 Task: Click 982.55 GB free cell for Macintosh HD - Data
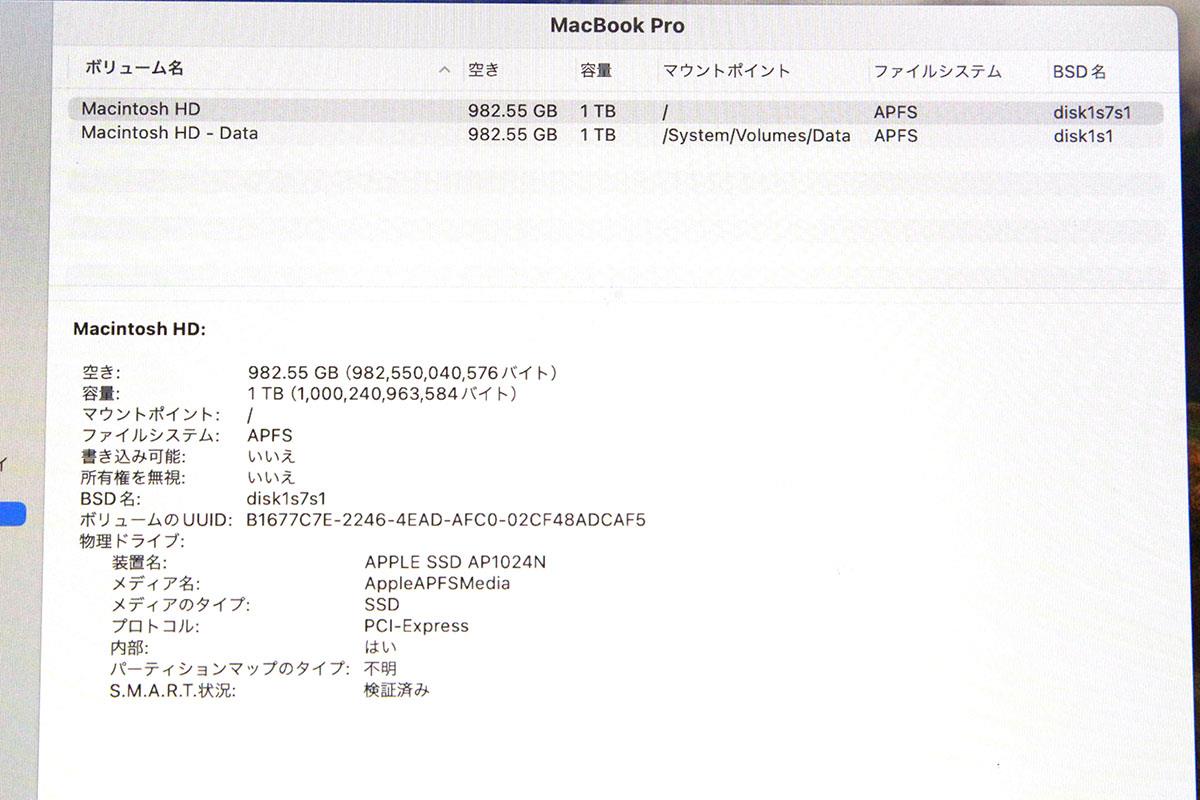pyautogui.click(x=513, y=135)
